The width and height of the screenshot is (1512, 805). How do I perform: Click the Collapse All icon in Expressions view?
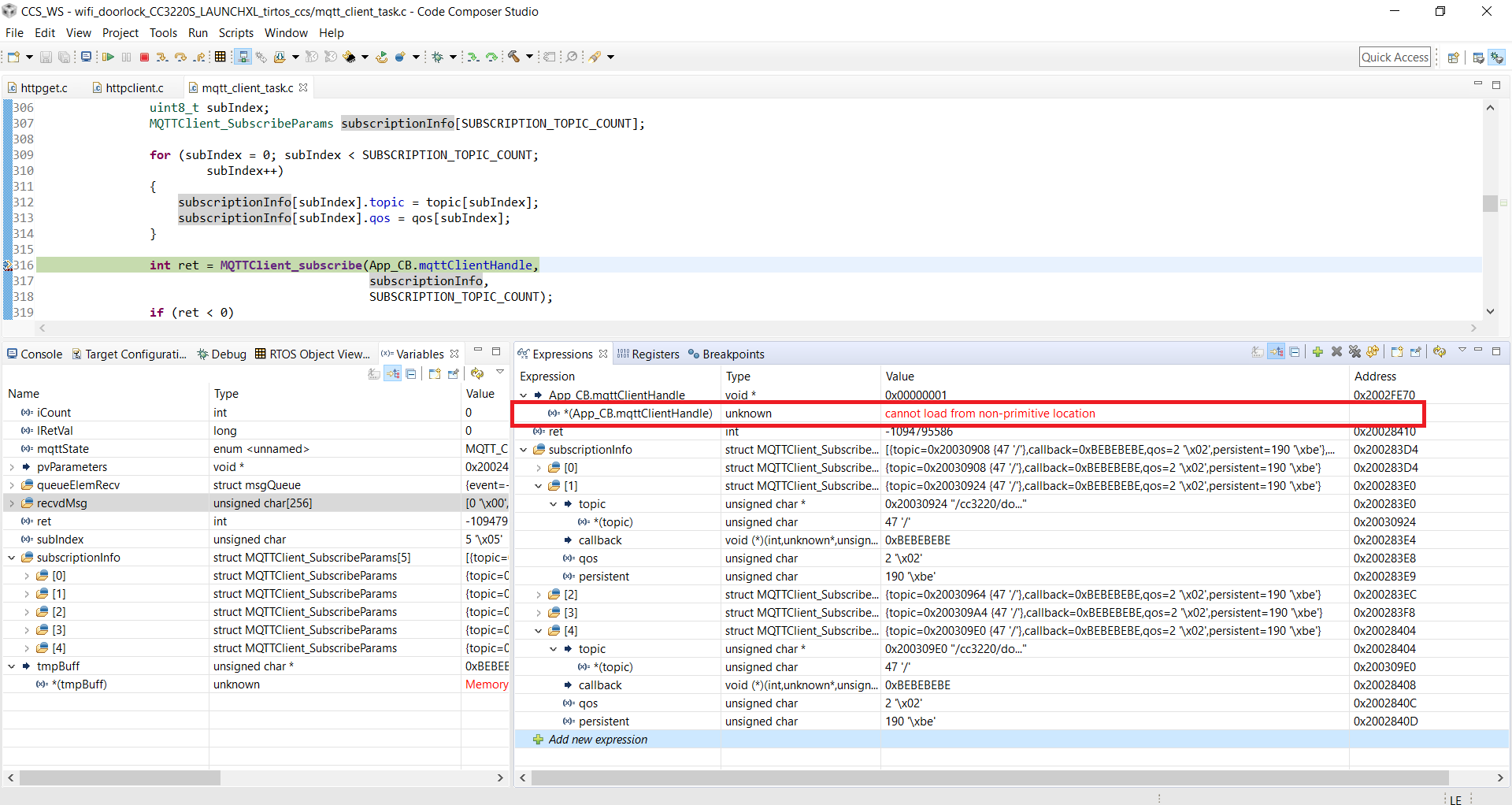(x=1295, y=352)
